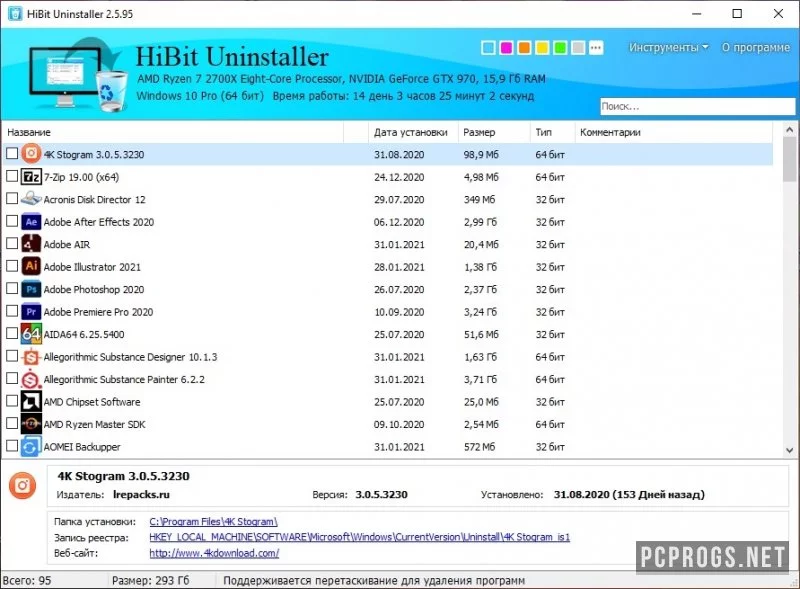Select the yellow theme color swatch

[542, 47]
